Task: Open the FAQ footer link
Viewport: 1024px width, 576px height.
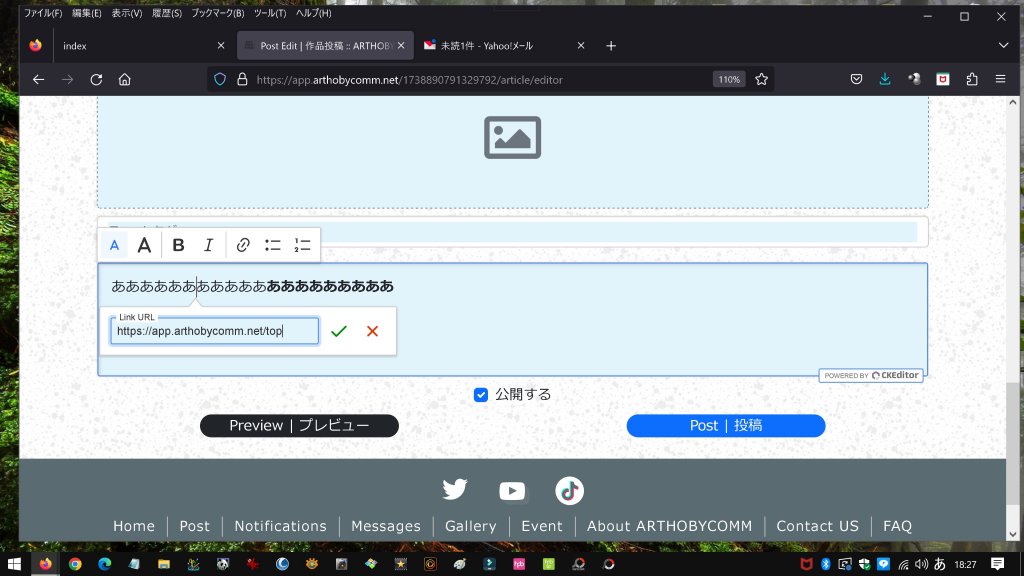Action: pyautogui.click(x=897, y=526)
